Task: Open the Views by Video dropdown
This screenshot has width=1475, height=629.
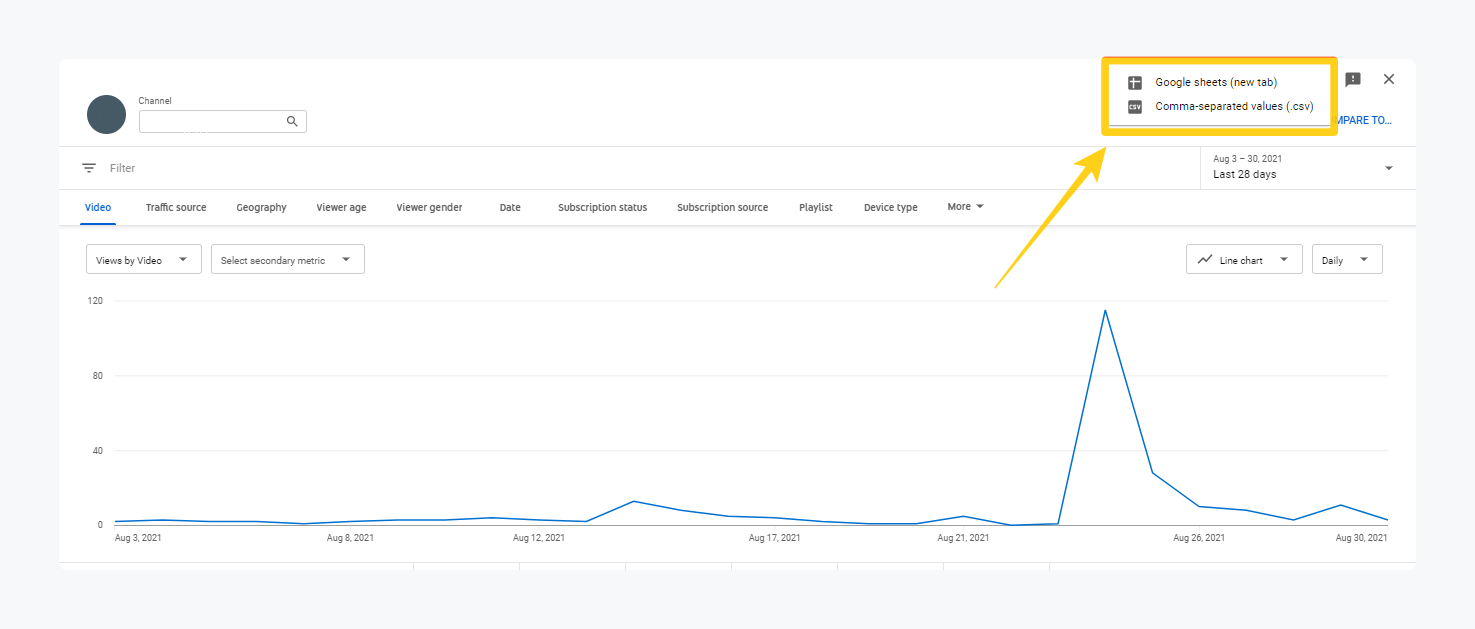Action: pos(143,260)
